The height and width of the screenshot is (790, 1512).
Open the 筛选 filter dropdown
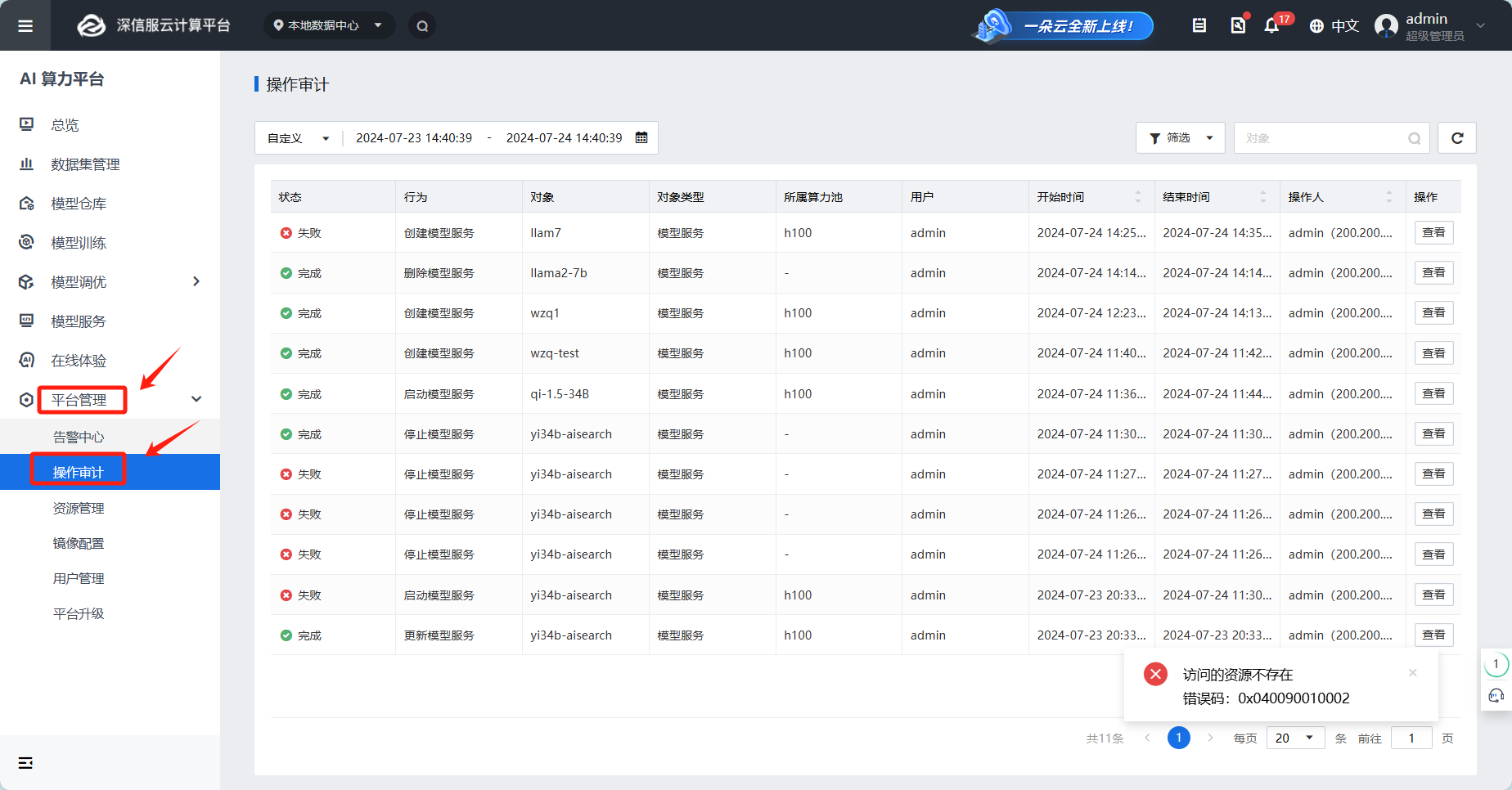pos(1181,138)
